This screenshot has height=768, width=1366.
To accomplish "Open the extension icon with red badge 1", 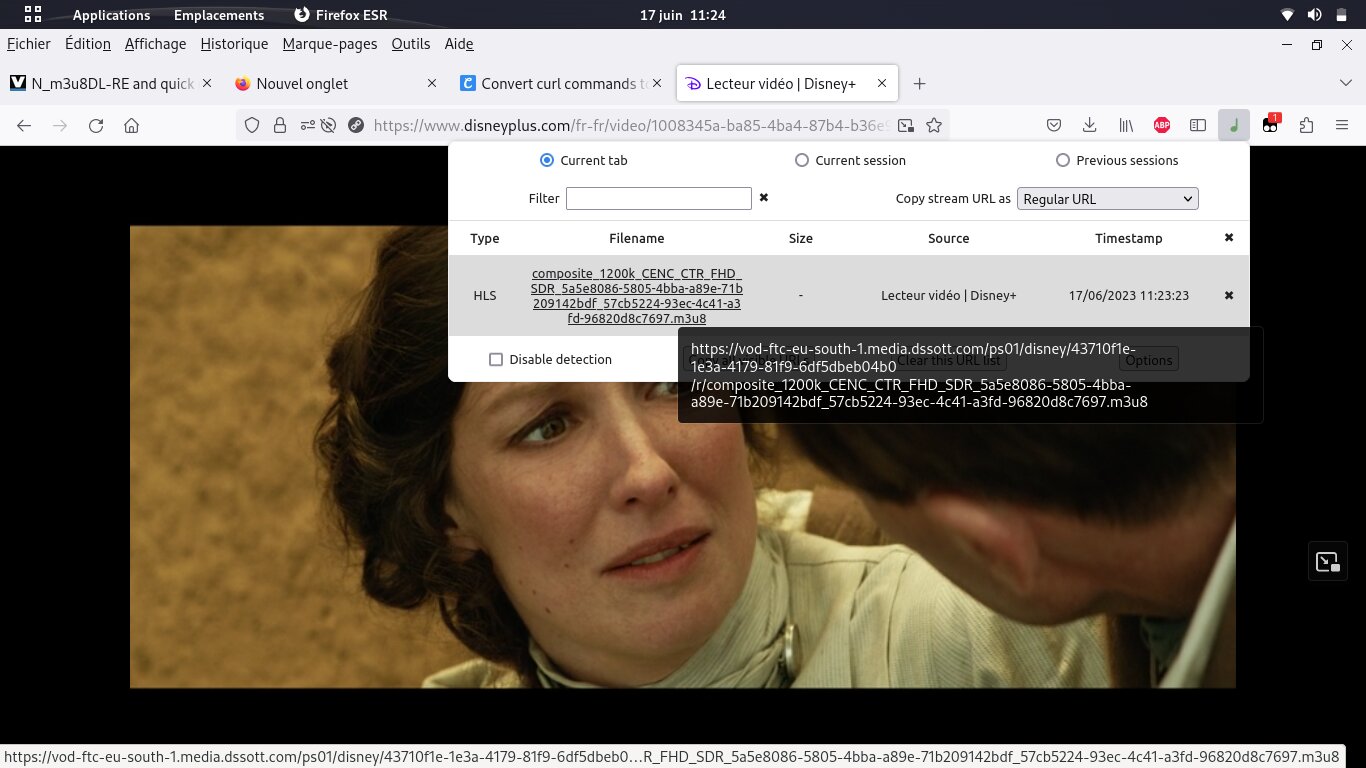I will pyautogui.click(x=1270, y=125).
